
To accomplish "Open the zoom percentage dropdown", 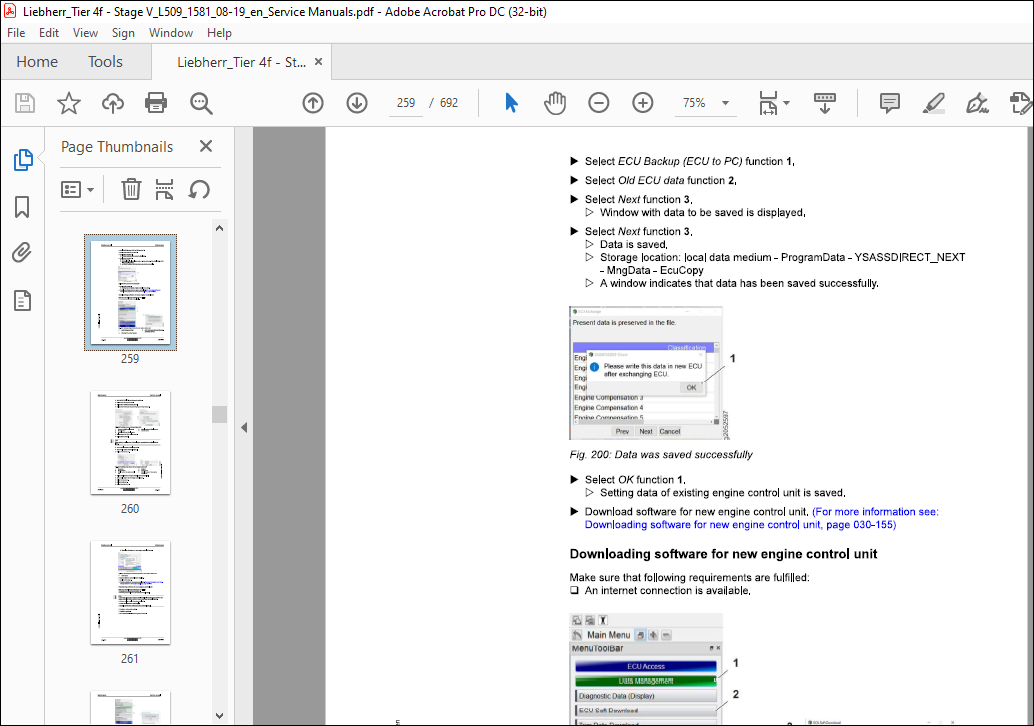I will 725,103.
